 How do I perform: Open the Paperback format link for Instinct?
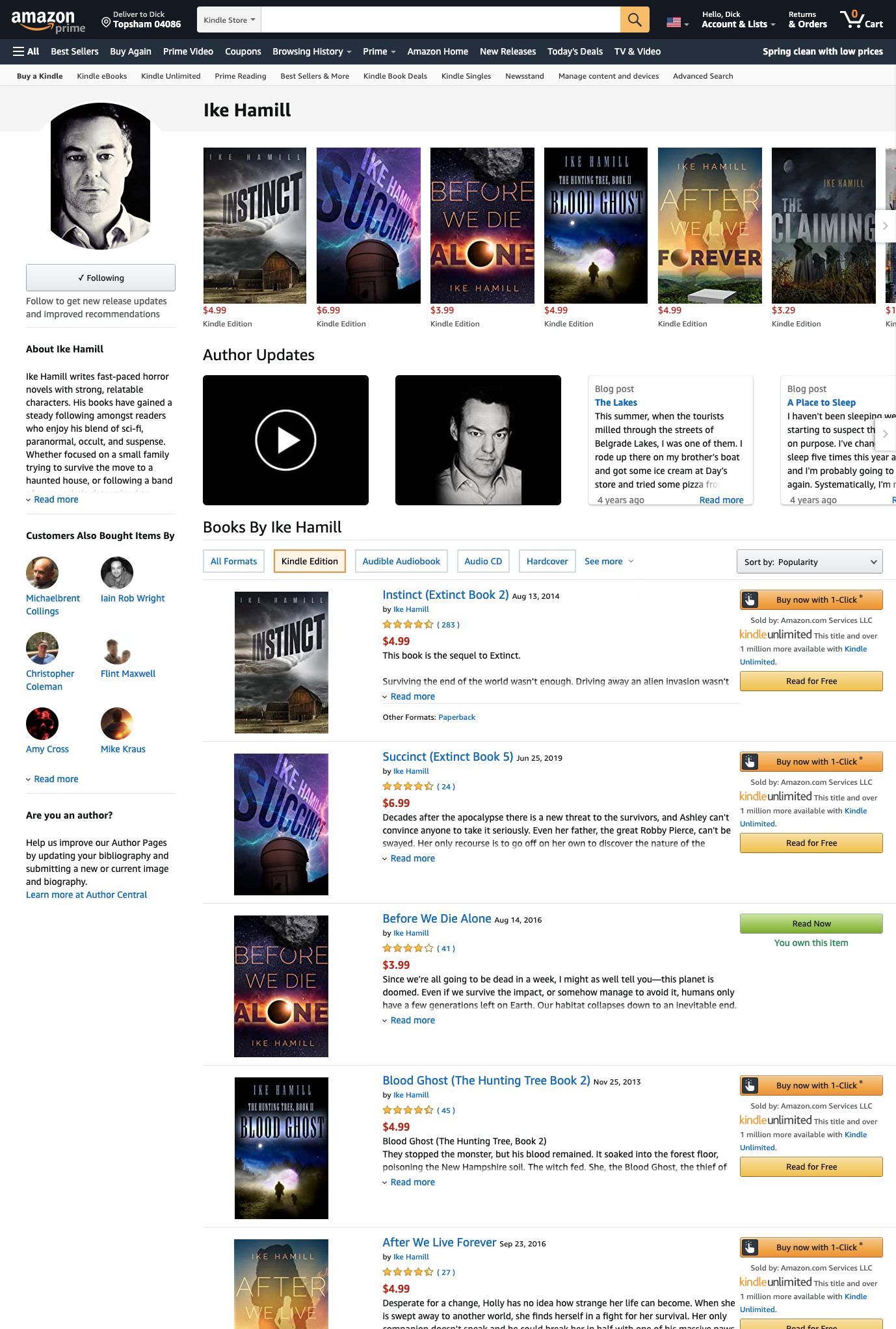coord(456,717)
